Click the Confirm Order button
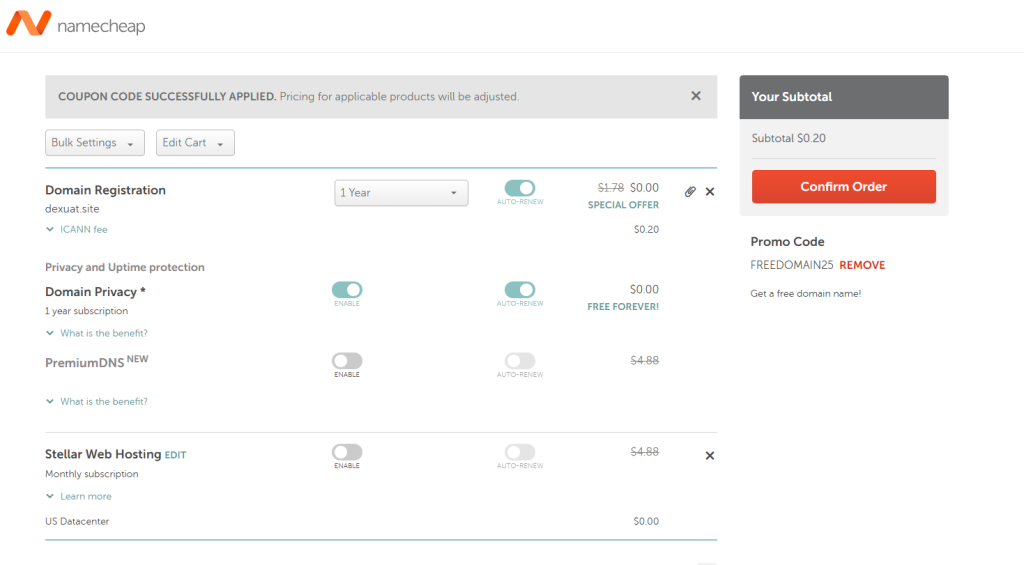The image size is (1024, 565). coord(843,187)
